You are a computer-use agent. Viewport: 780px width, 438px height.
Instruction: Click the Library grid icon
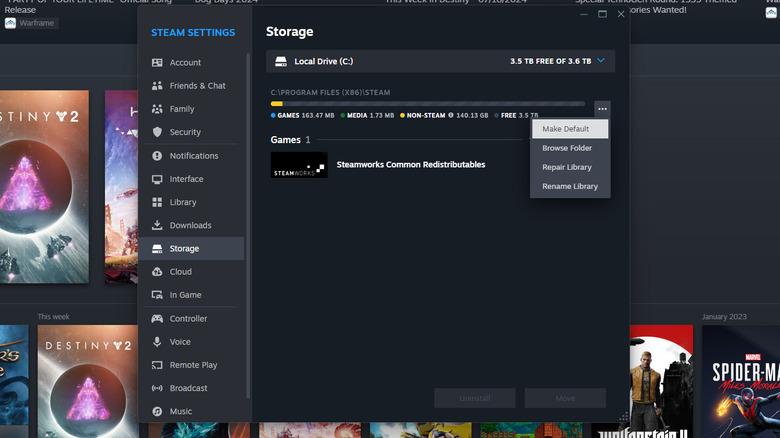(157, 202)
